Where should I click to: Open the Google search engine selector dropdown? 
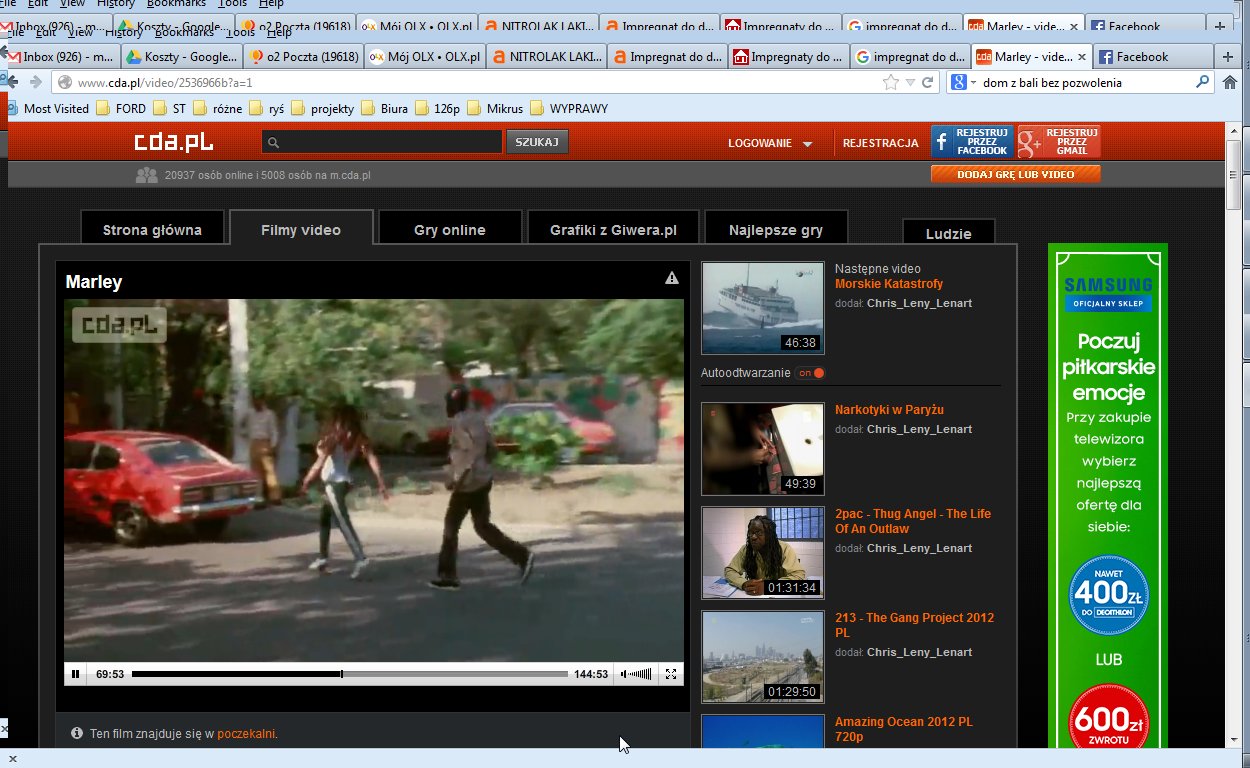point(963,82)
